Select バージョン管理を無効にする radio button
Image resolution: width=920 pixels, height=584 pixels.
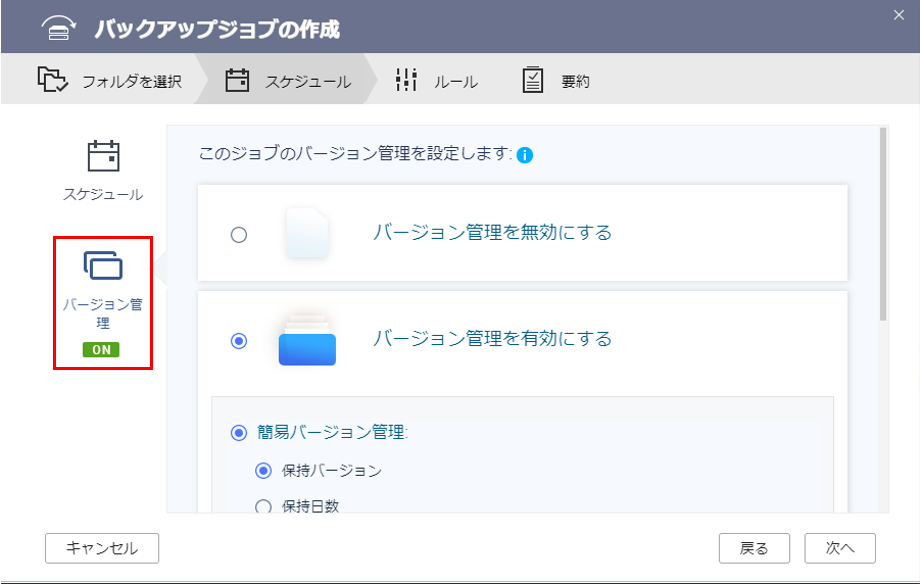coord(238,235)
